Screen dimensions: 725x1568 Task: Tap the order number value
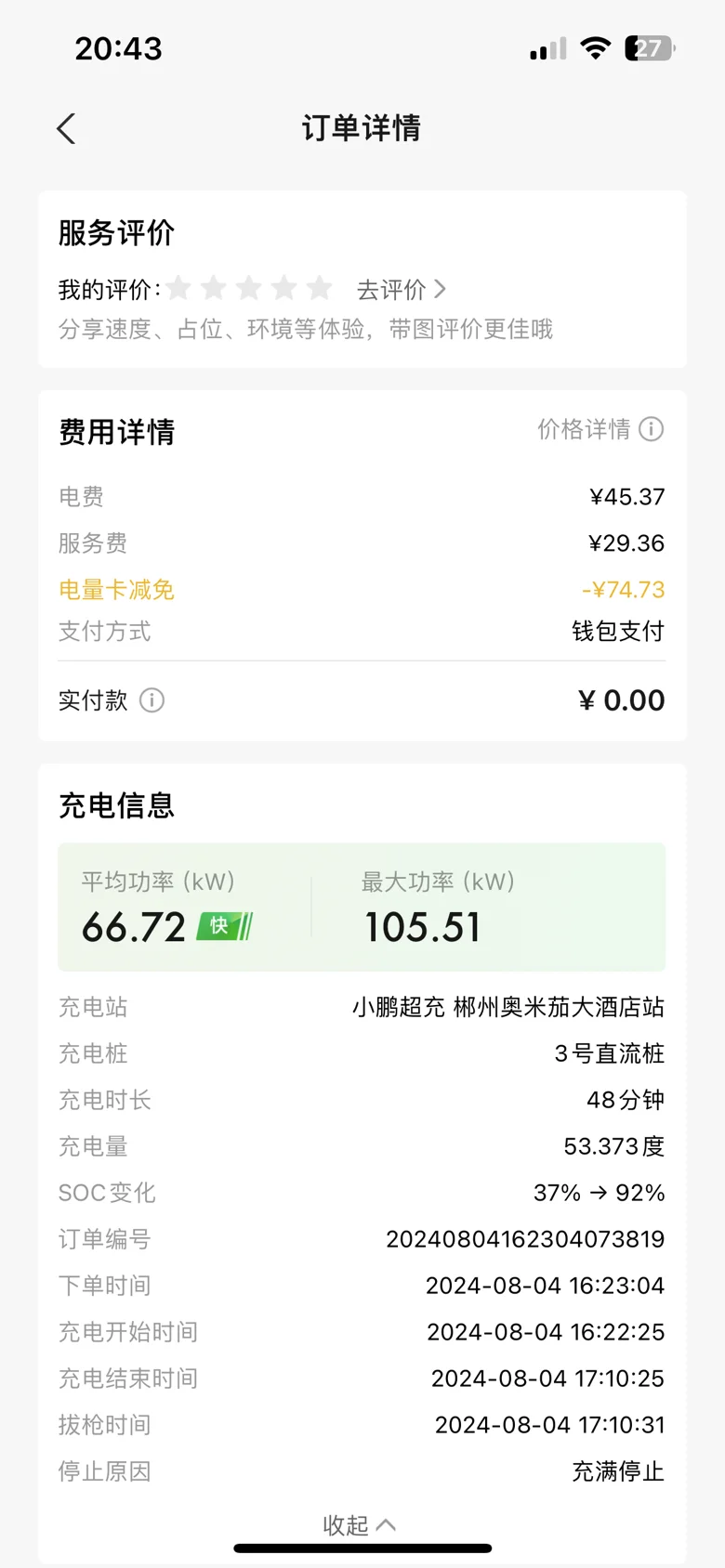(525, 1239)
